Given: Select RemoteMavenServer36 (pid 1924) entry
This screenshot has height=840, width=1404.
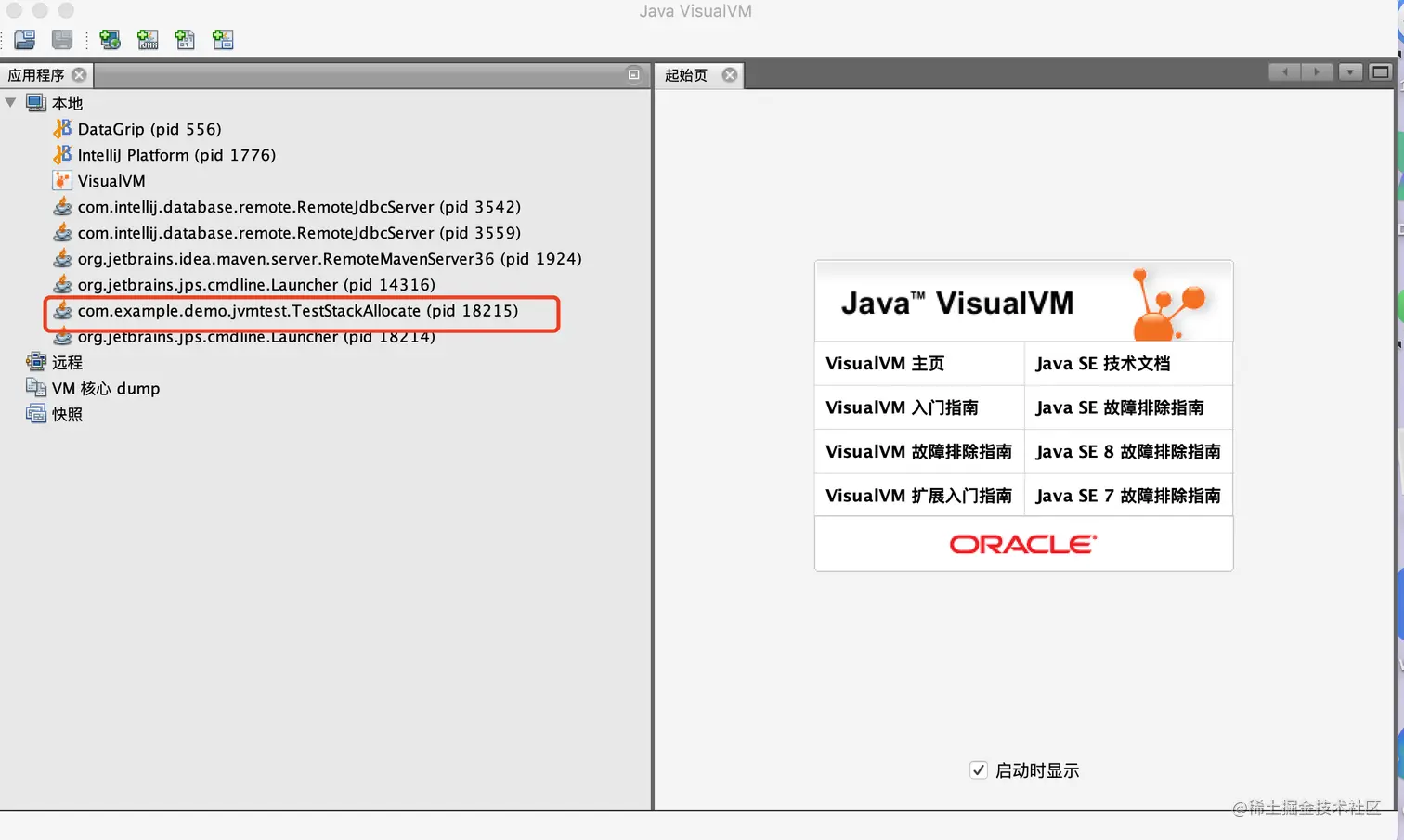Looking at the screenshot, I should coord(330,259).
